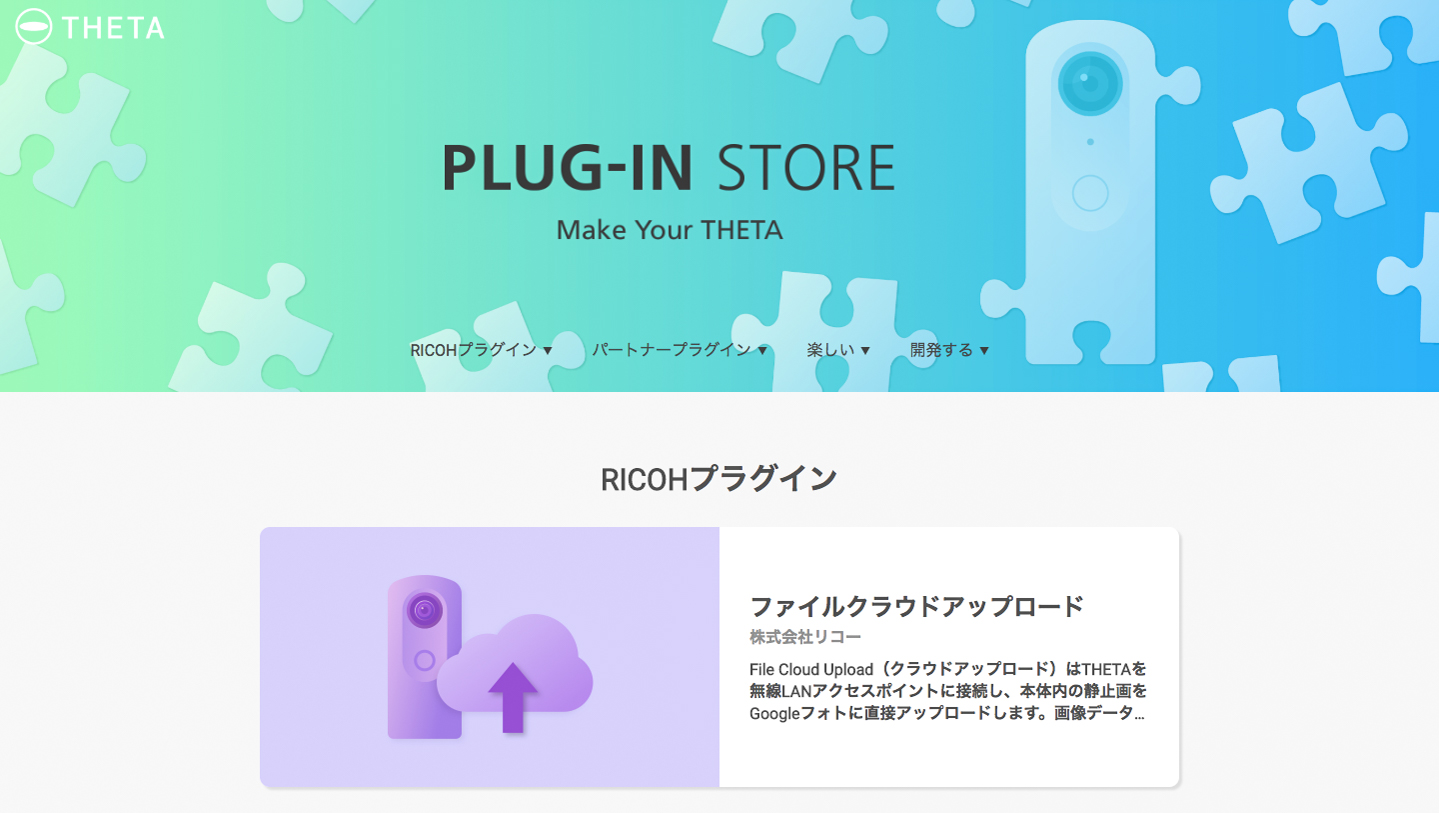This screenshot has height=813, width=1439.
Task: Open the パートナープラグイン menu
Action: [x=671, y=350]
